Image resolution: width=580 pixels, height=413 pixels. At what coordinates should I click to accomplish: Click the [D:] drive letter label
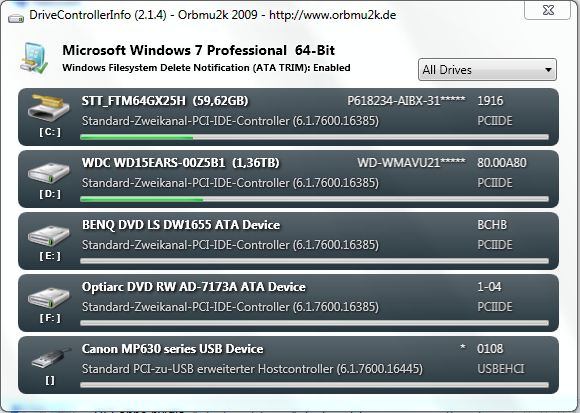(x=50, y=194)
